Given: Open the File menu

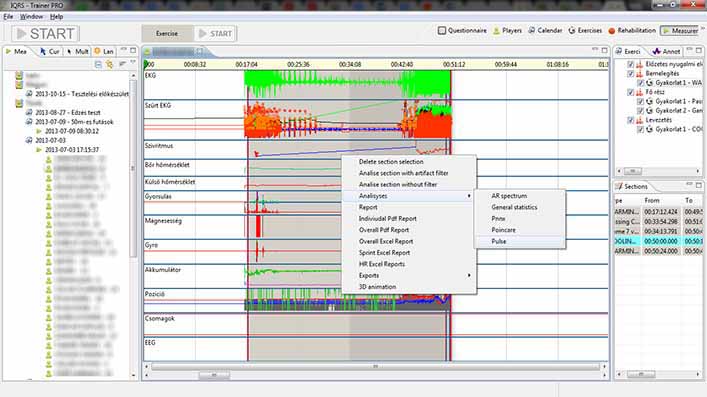Looking at the screenshot, I should [8, 17].
